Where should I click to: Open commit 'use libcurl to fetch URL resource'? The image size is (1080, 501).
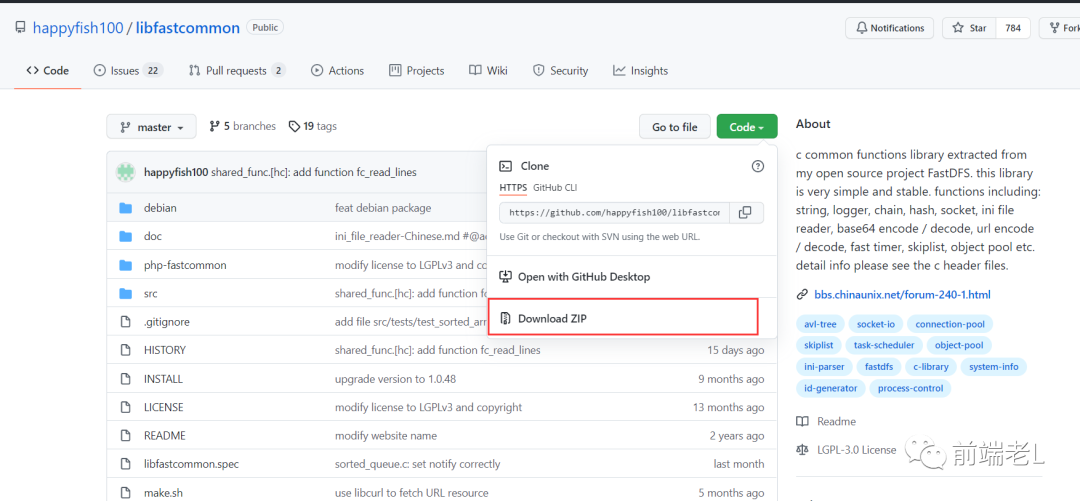pyautogui.click(x=411, y=493)
